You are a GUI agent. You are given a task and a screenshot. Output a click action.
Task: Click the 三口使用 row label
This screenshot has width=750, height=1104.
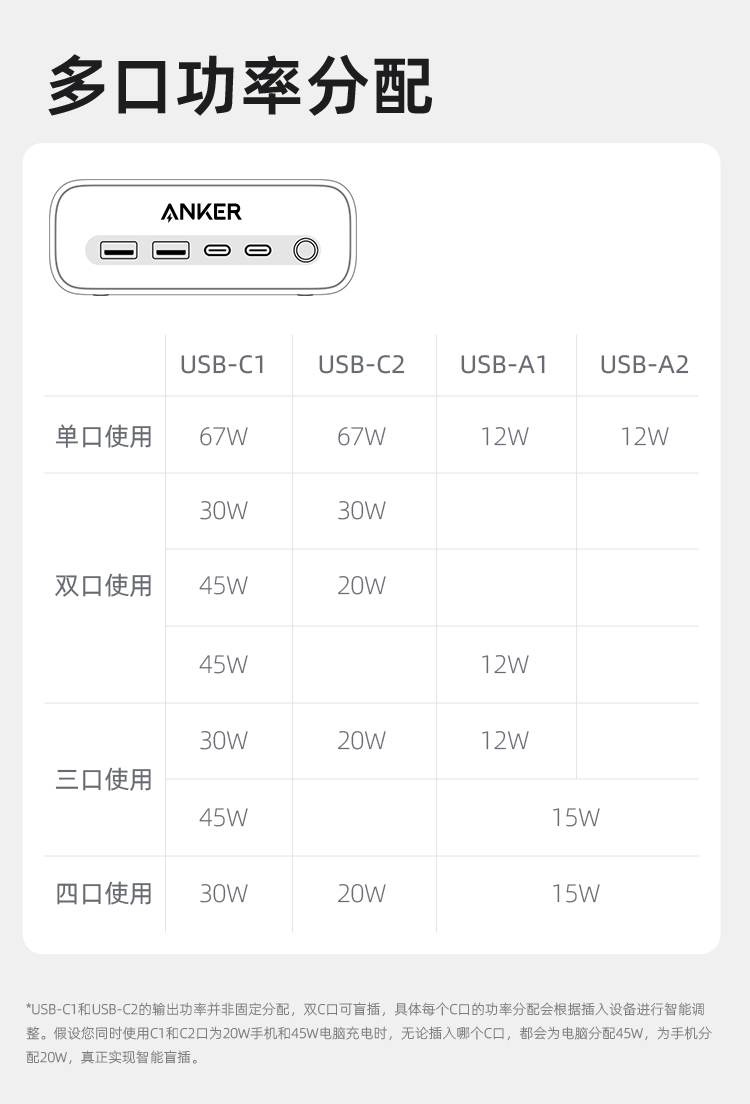point(104,779)
